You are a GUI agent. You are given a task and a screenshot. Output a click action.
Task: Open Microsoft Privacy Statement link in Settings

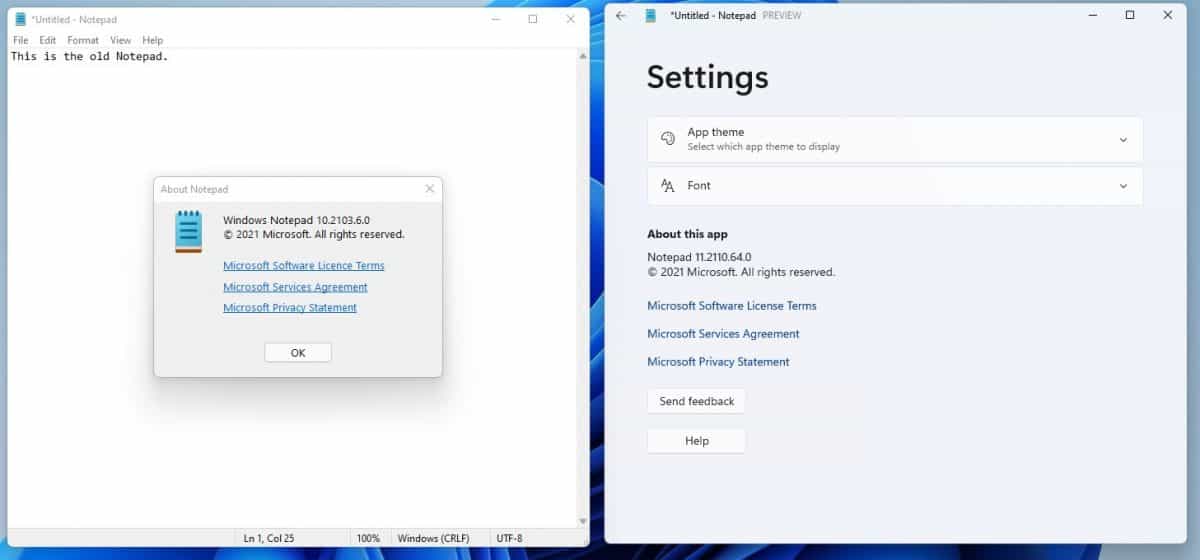pos(718,362)
